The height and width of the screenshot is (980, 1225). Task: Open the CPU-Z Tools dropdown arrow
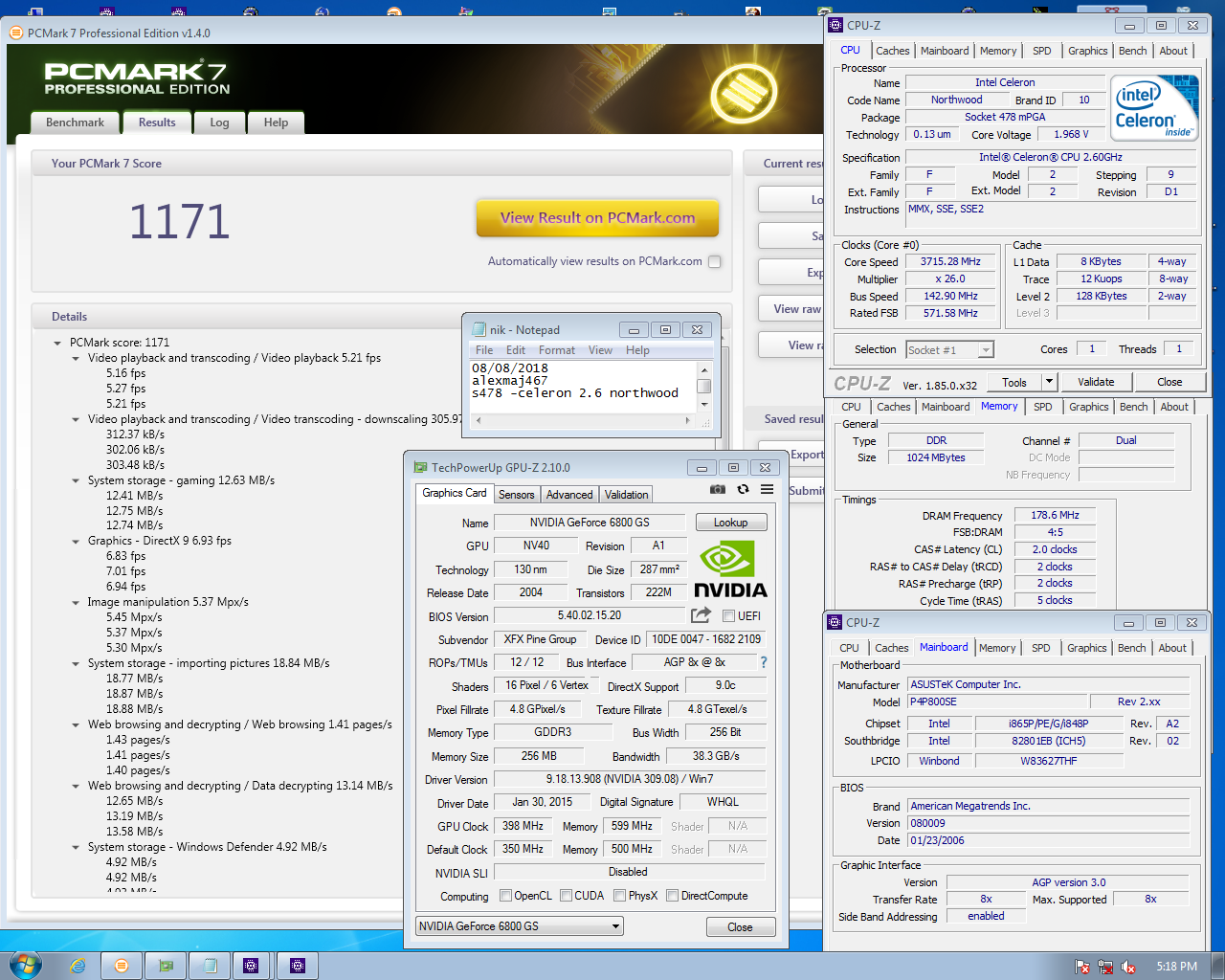1049,382
